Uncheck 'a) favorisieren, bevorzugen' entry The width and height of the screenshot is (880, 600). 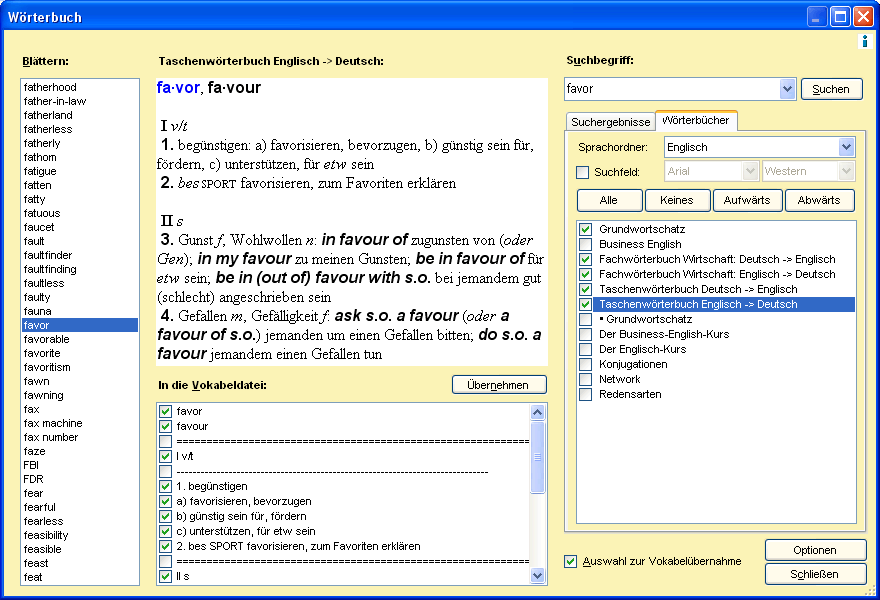tap(165, 501)
